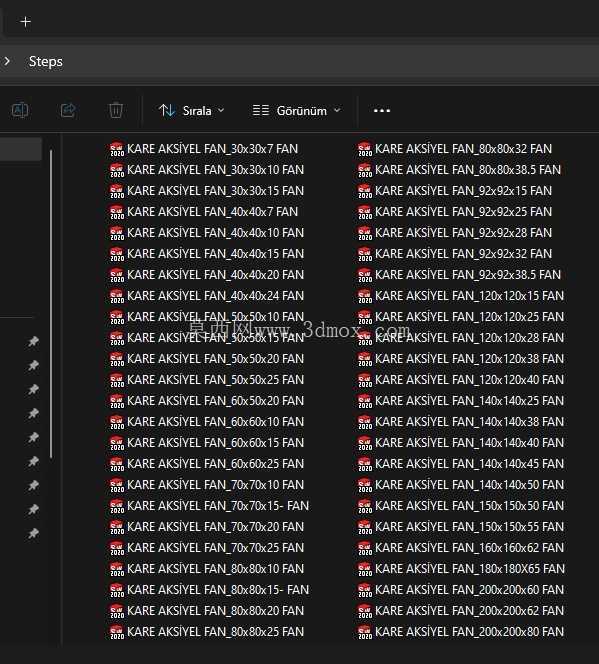Click the rename toolbar icon
This screenshot has height=664, width=599.
tap(19, 111)
